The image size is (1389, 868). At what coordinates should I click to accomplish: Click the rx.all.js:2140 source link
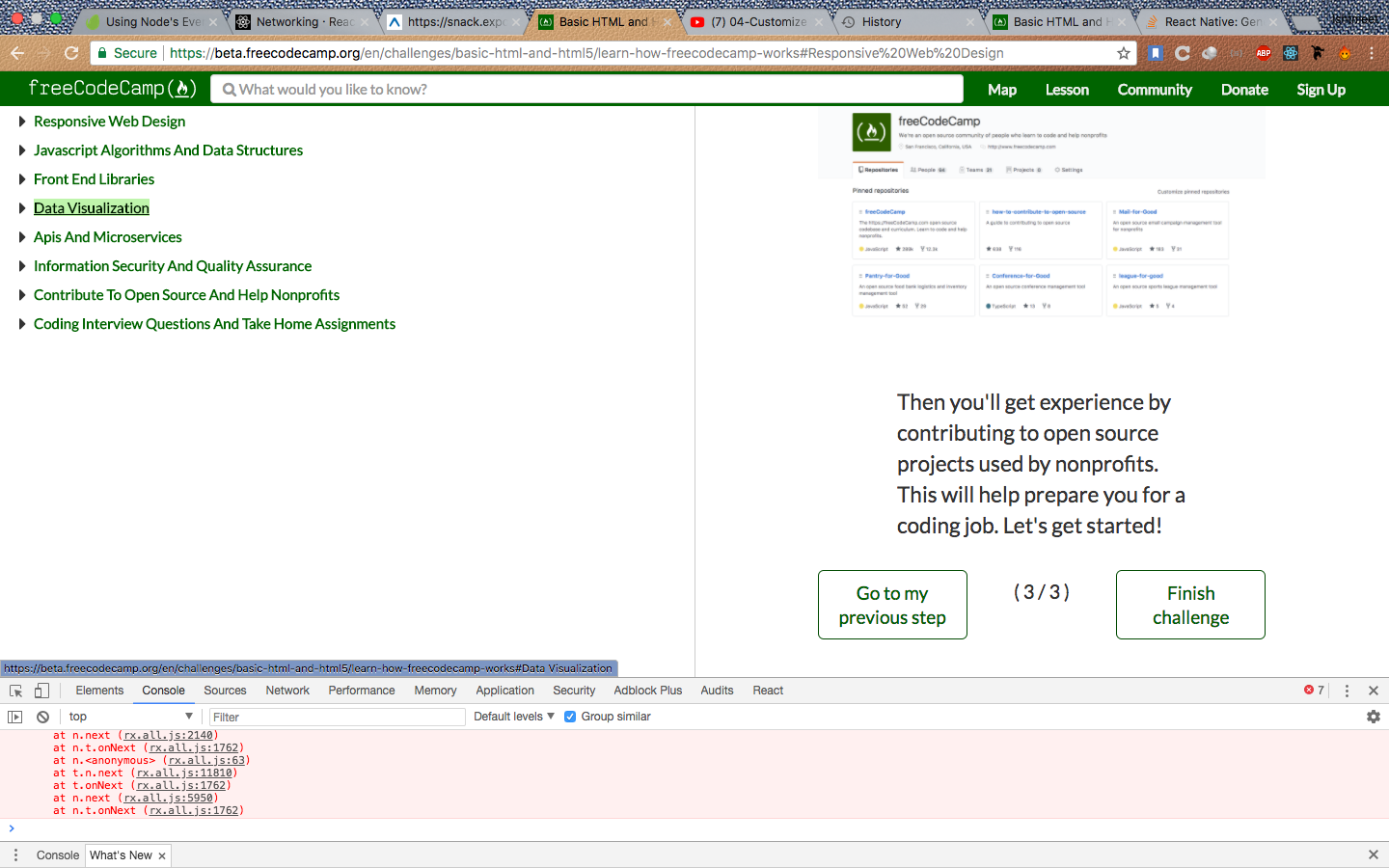point(169,735)
